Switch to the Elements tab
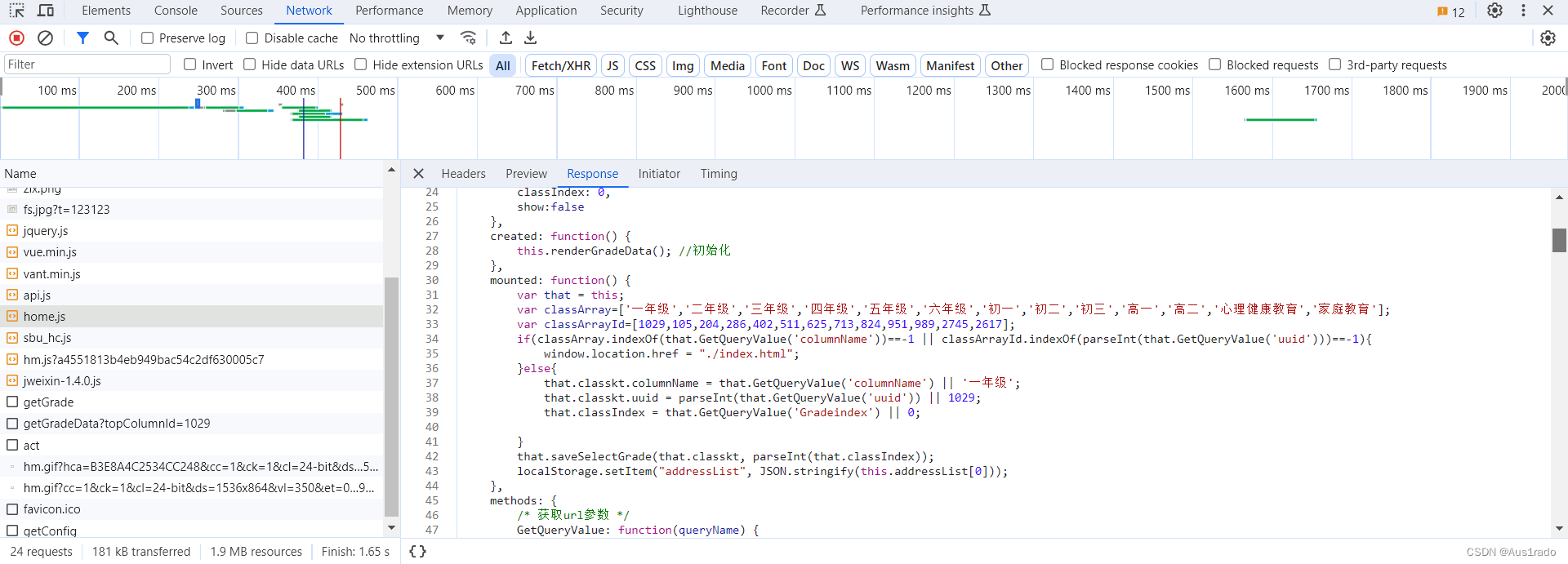This screenshot has width=1568, height=564. tap(106, 11)
